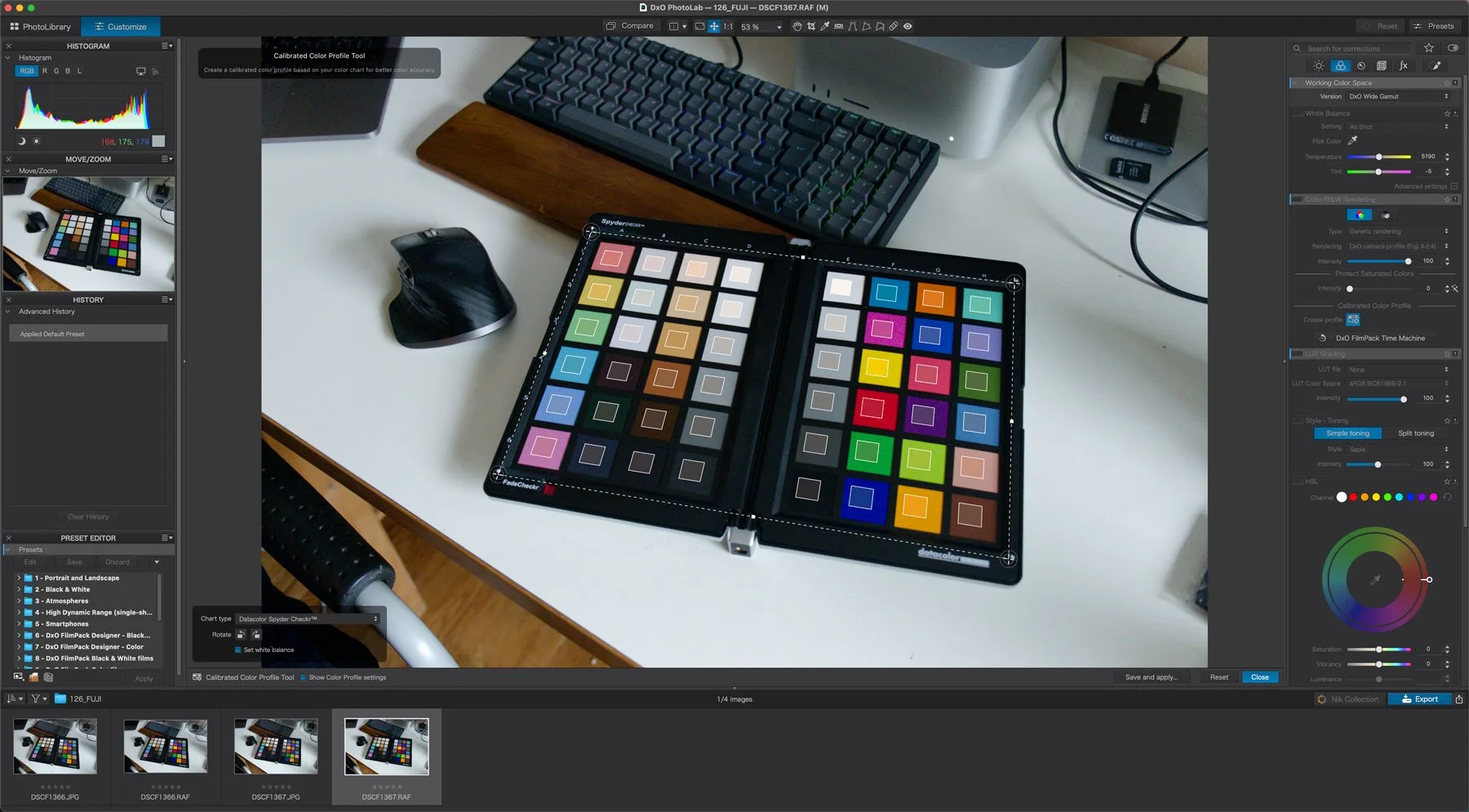Show highlight clipping sun icon in histogram
The image size is (1469, 812).
[36, 141]
